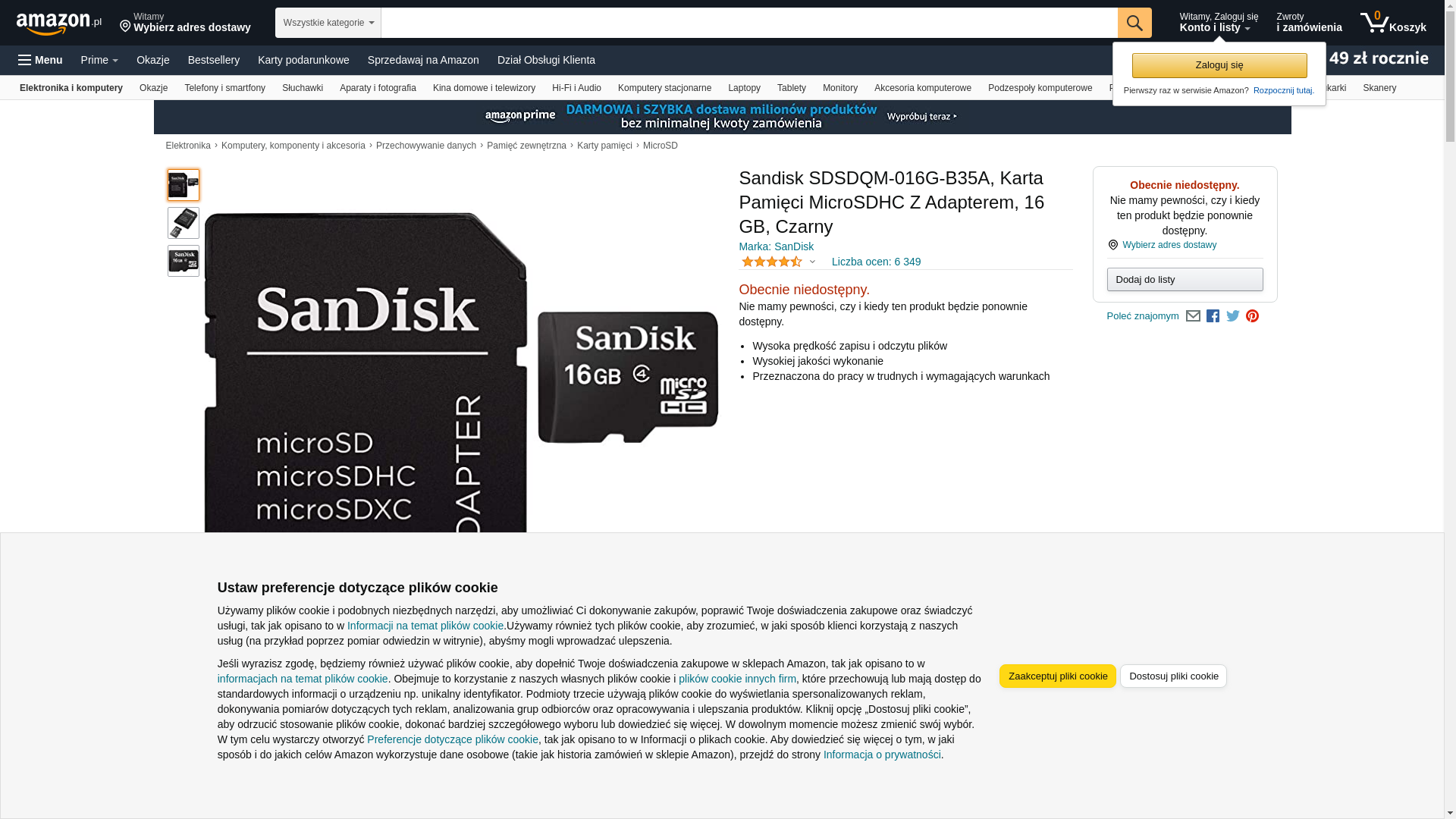Expand the star rating breakdown chevron
This screenshot has width=1456, height=819.
812,262
